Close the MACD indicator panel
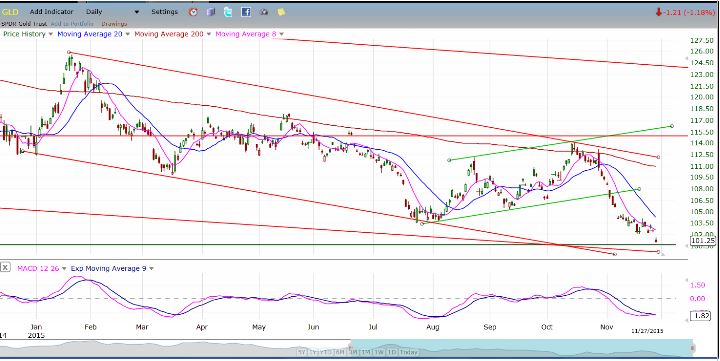Image resolution: width=720 pixels, height=361 pixels. coord(5,267)
